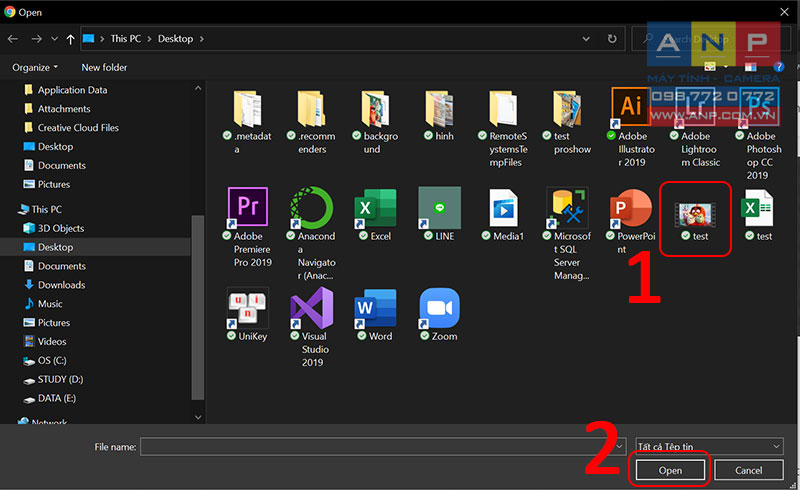The width and height of the screenshot is (800, 490).
Task: Select the Visual Studio 2019 shortcut
Action: [x=311, y=308]
